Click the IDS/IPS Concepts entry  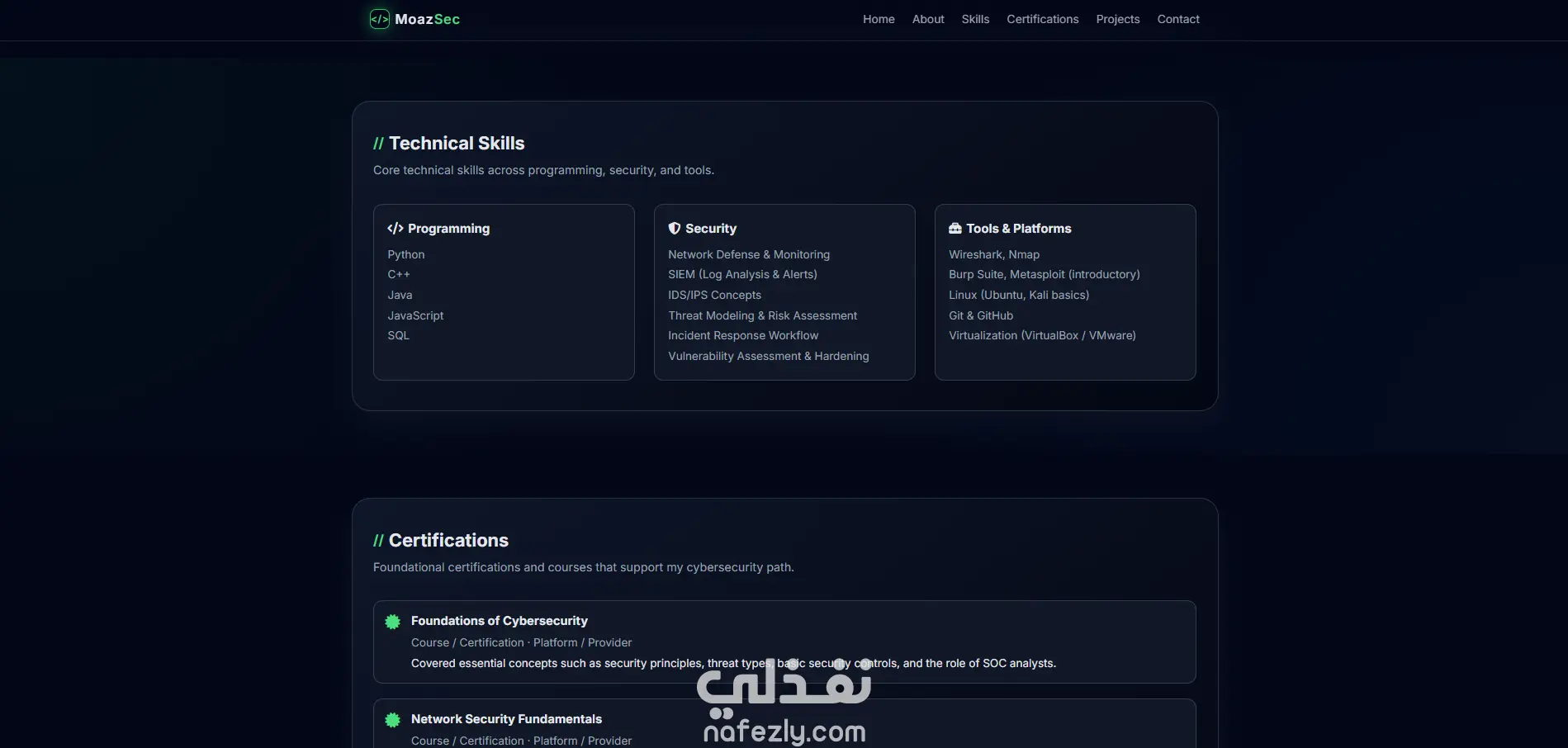[x=714, y=296]
